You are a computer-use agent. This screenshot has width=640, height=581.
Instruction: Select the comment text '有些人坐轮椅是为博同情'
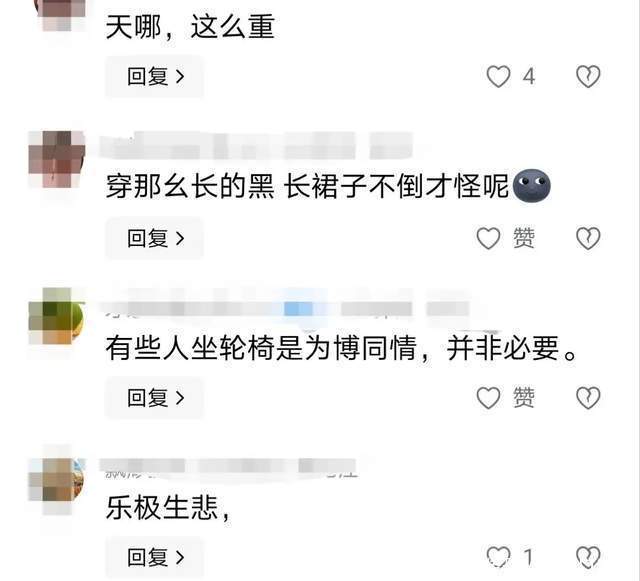(x=261, y=348)
